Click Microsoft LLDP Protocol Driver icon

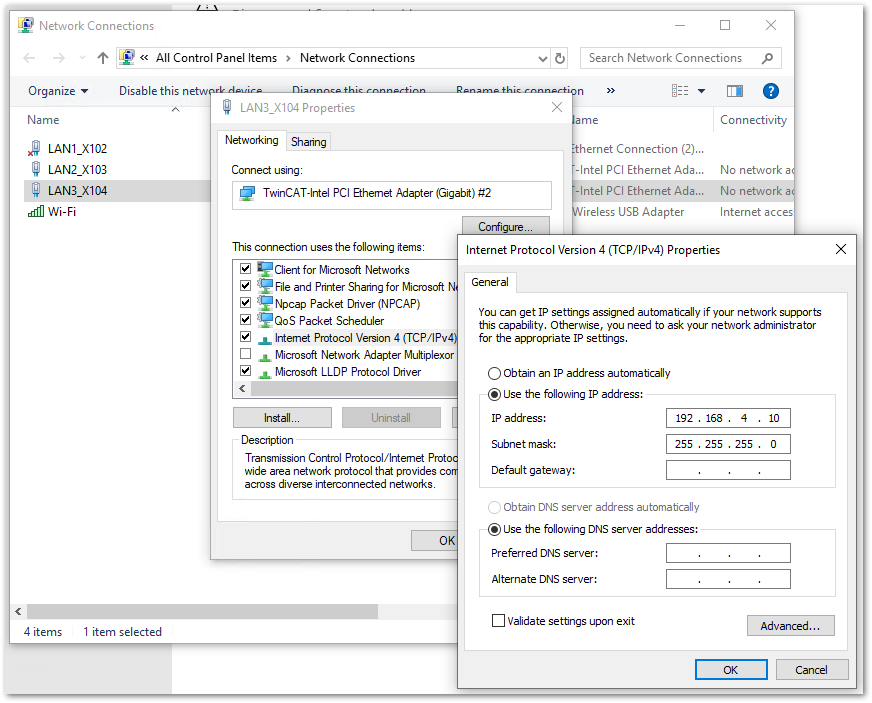tap(265, 372)
